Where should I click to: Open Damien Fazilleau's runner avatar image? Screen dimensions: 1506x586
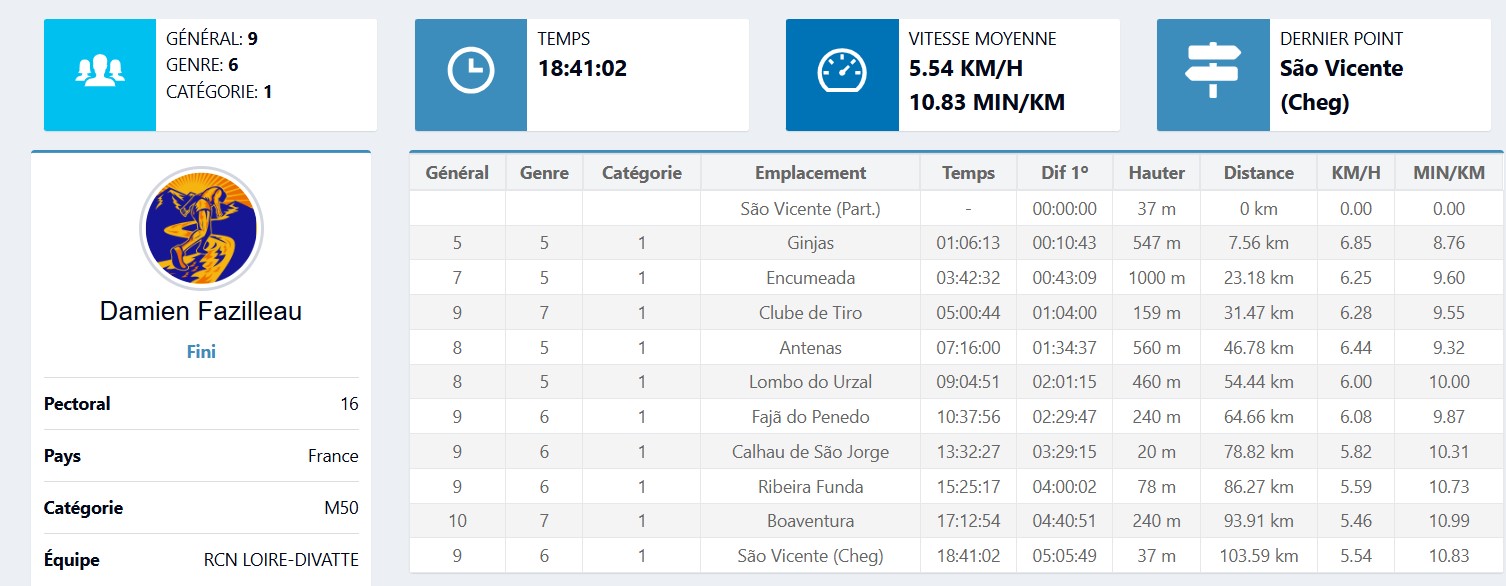tap(201, 228)
